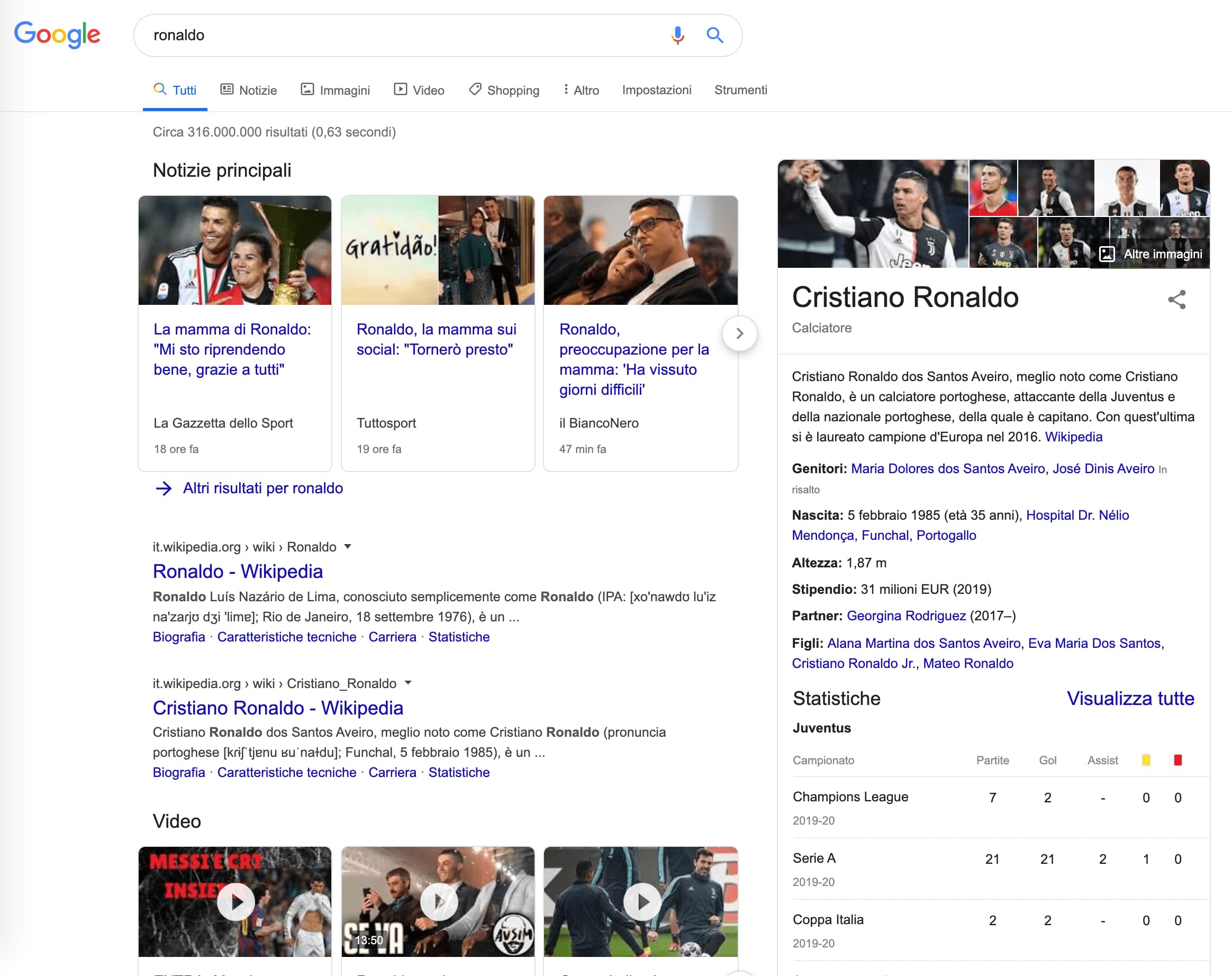Select Champions League stats row
This screenshot has width=1232, height=976.
point(1001,808)
